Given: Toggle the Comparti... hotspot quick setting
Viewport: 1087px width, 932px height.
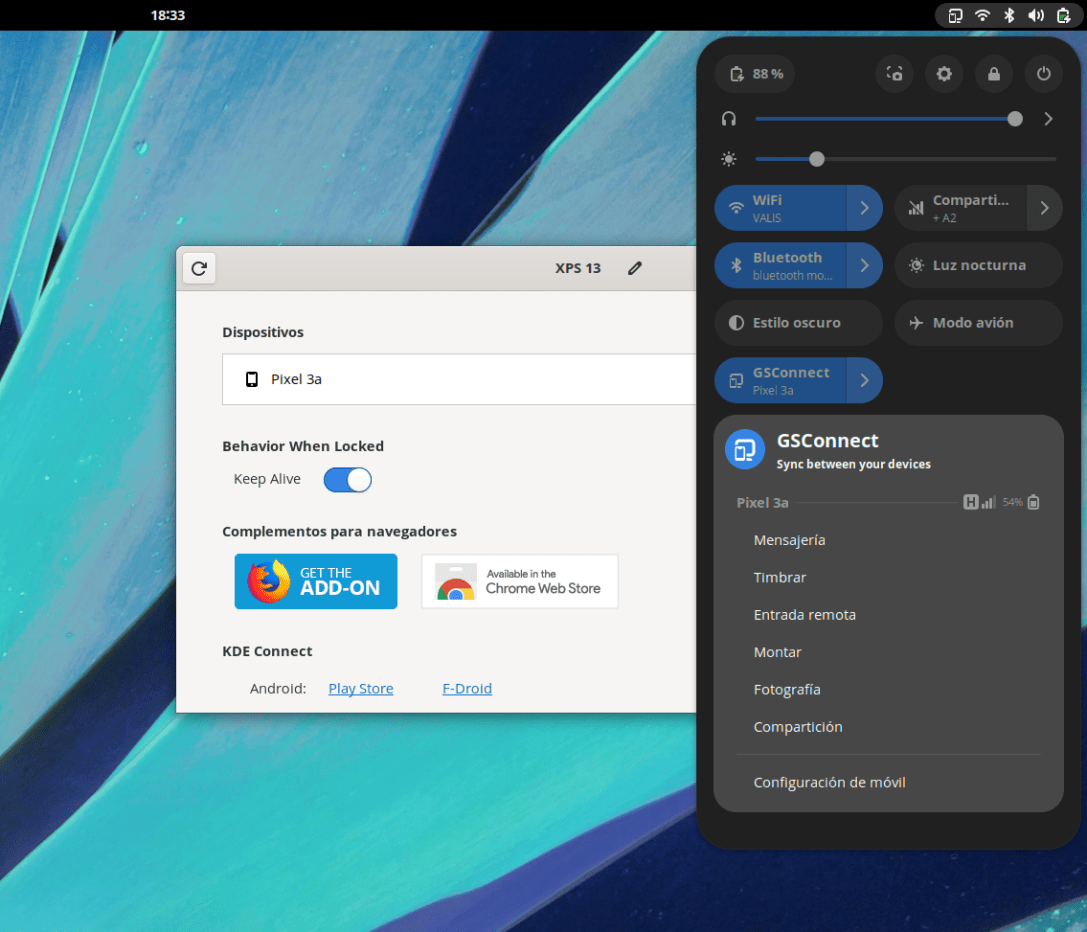Looking at the screenshot, I should [x=960, y=208].
